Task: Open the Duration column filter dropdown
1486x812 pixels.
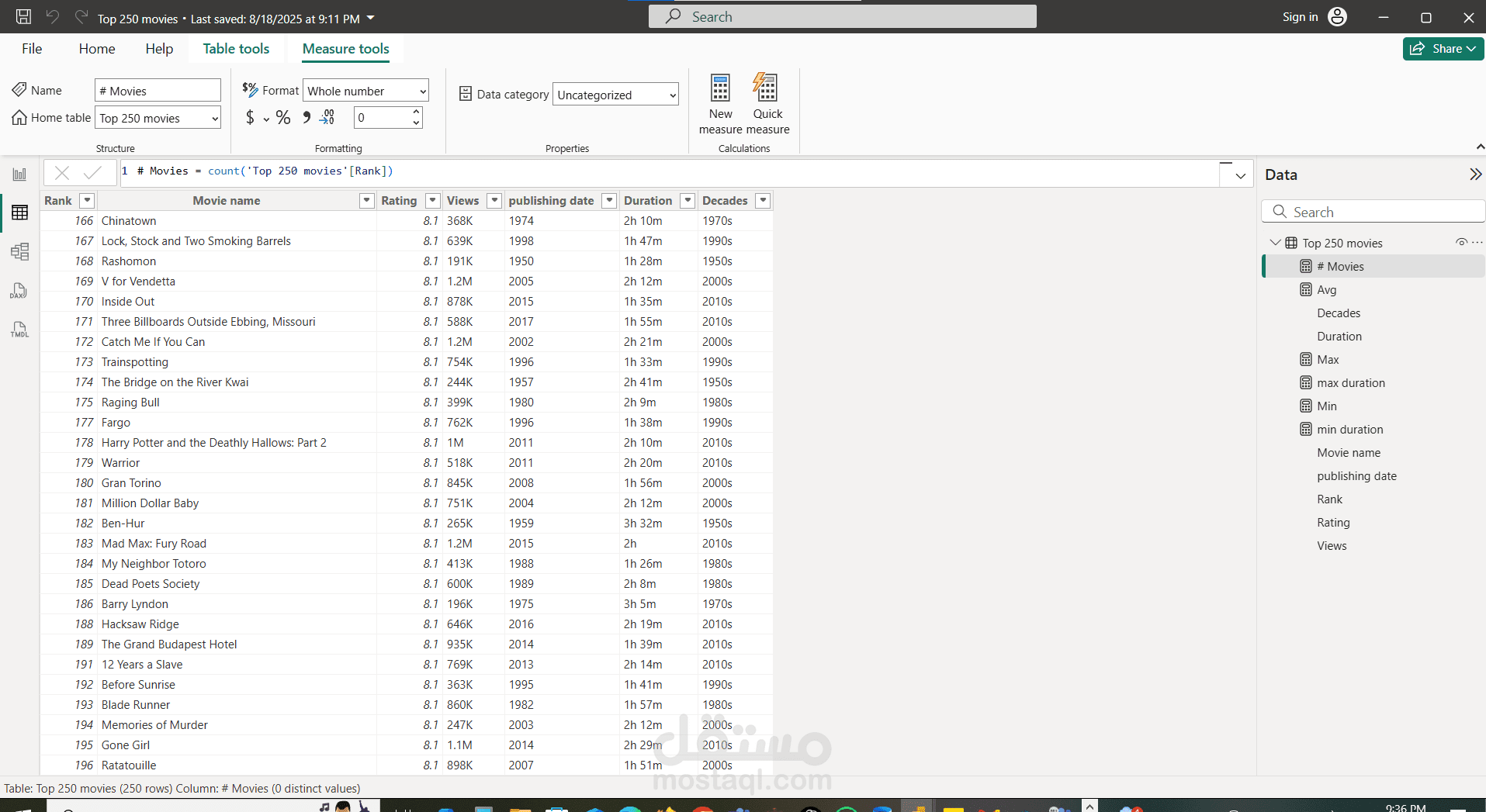Action: [688, 201]
